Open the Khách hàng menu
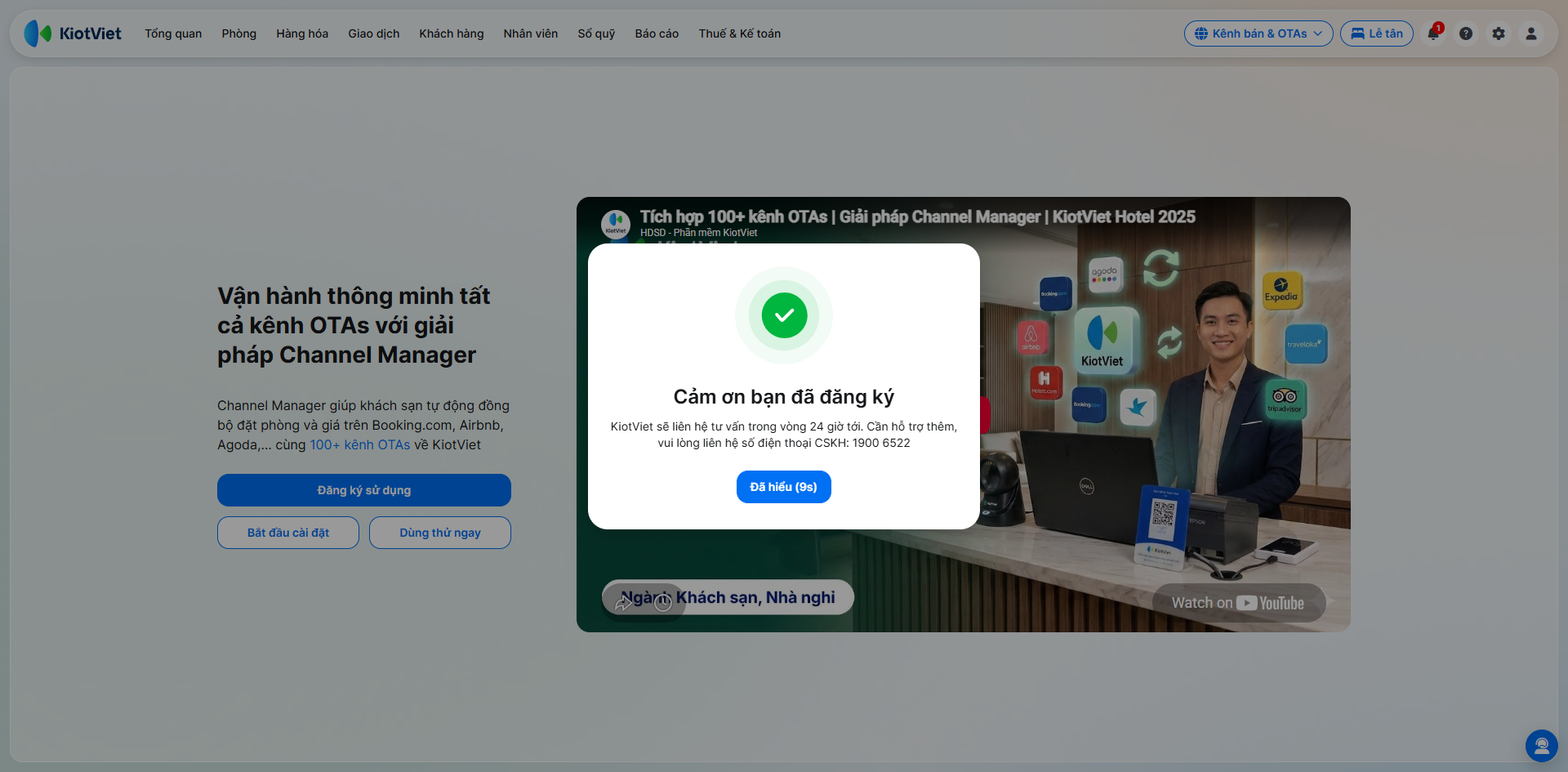The image size is (1568, 772). pos(452,33)
